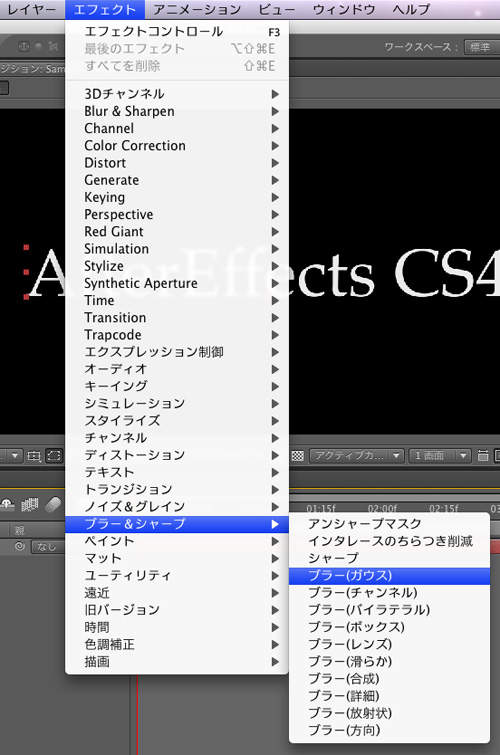The image size is (500, 755).
Task: Expand the スタイライズ submenu
Action: tap(177, 421)
